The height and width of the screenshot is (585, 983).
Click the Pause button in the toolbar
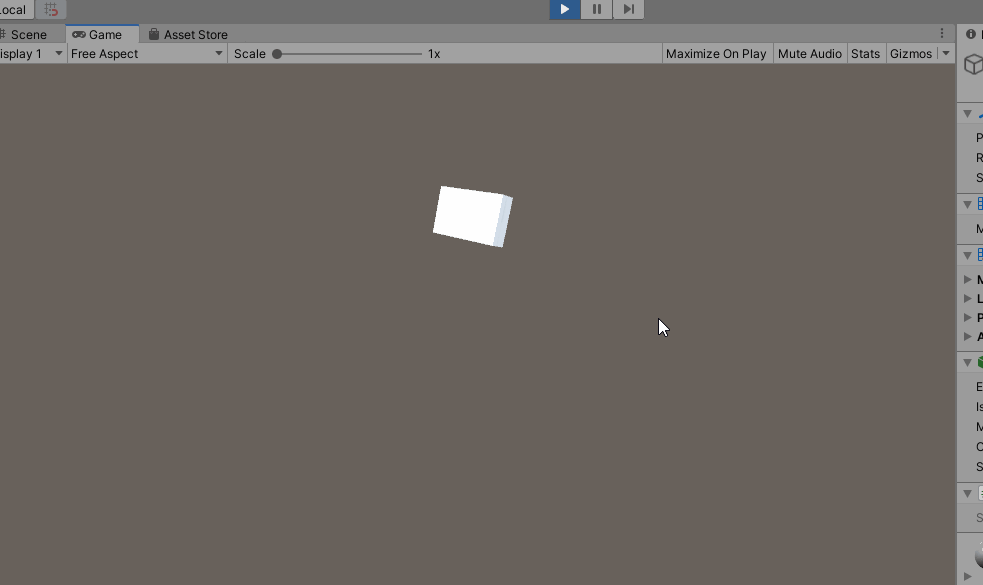pyautogui.click(x=597, y=9)
